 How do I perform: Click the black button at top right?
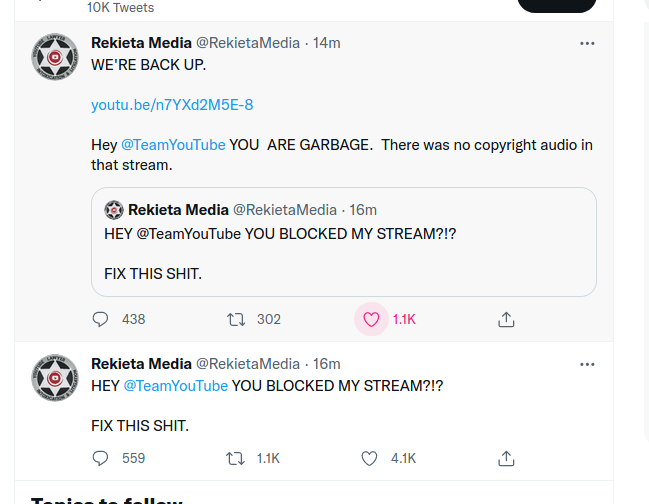[557, 5]
